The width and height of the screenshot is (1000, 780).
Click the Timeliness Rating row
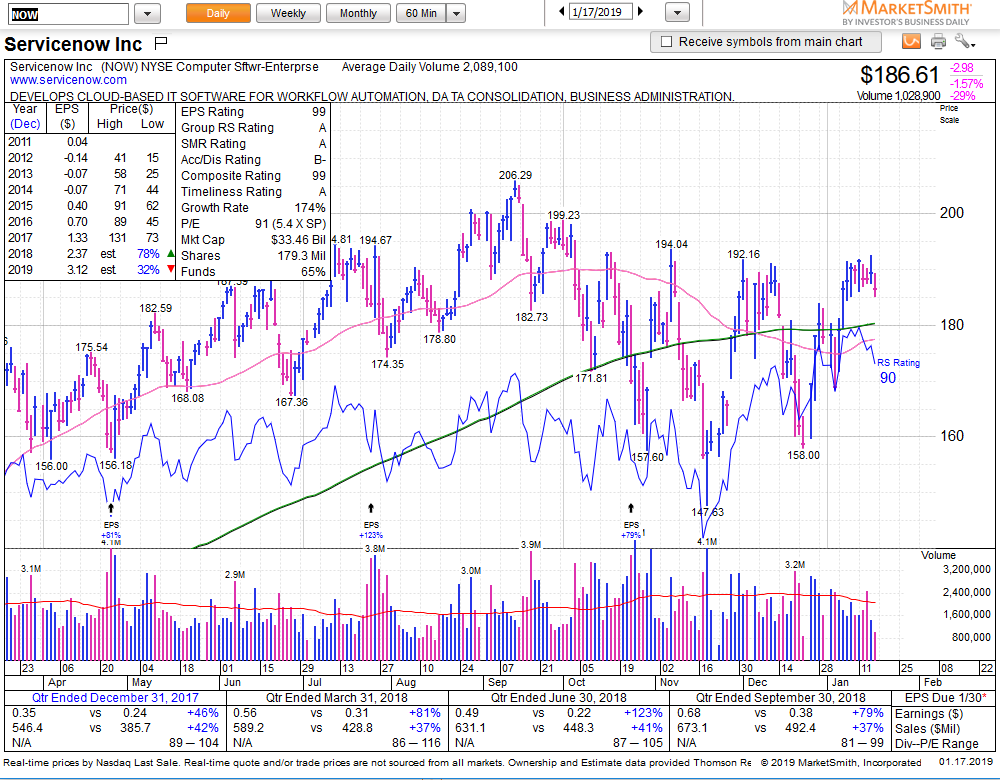[x=253, y=191]
